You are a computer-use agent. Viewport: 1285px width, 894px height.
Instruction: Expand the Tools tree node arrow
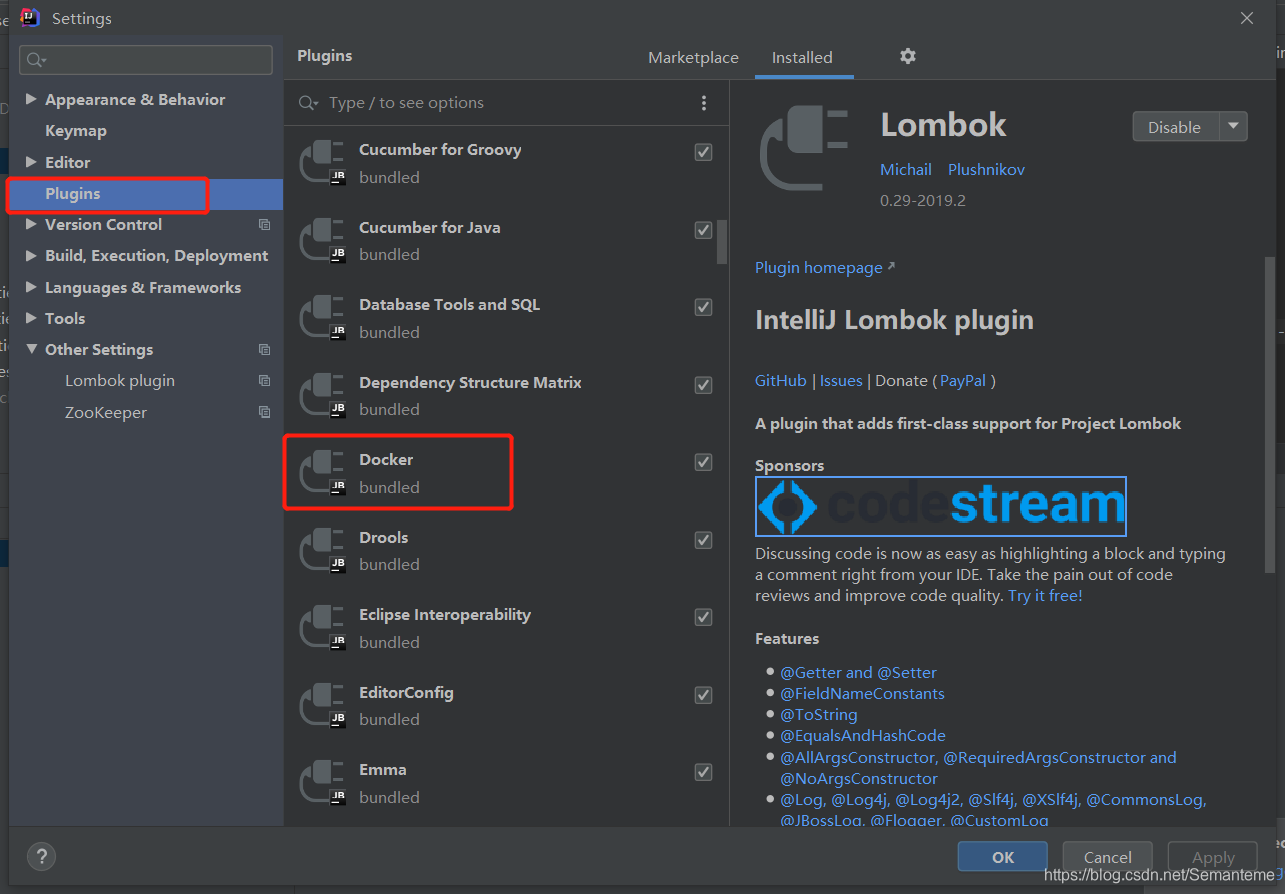point(31,318)
